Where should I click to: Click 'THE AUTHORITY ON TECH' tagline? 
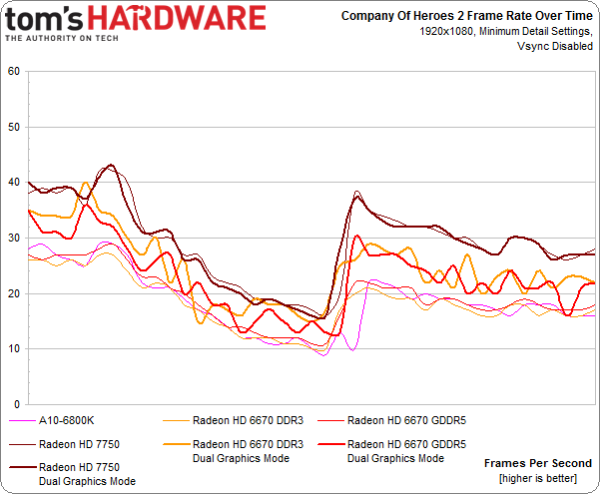coord(62,38)
